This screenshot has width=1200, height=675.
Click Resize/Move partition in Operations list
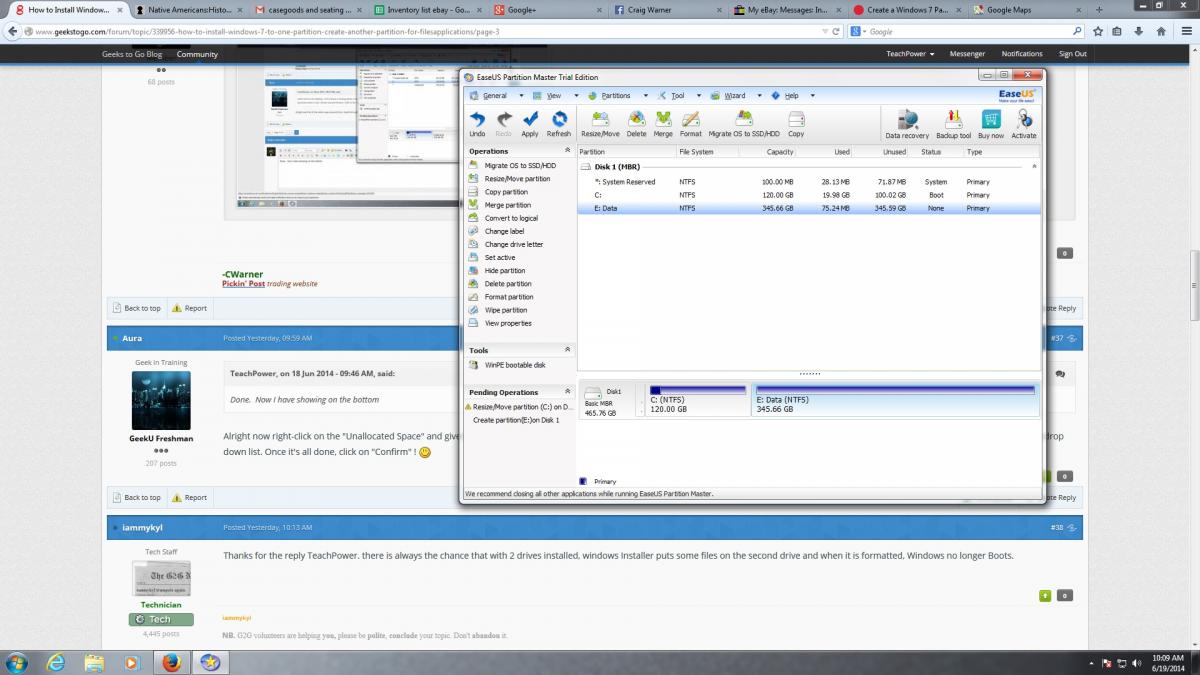click(x=517, y=179)
